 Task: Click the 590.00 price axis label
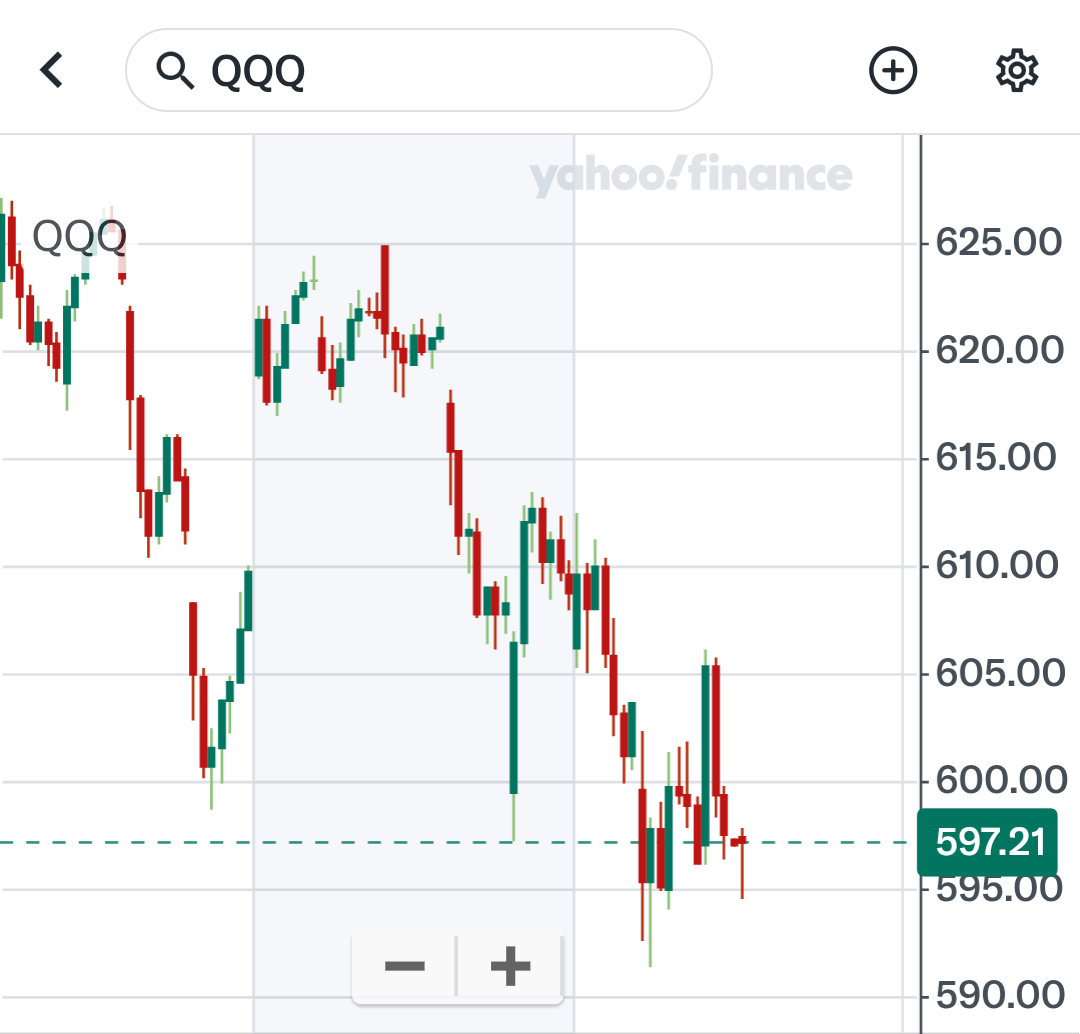click(x=996, y=996)
